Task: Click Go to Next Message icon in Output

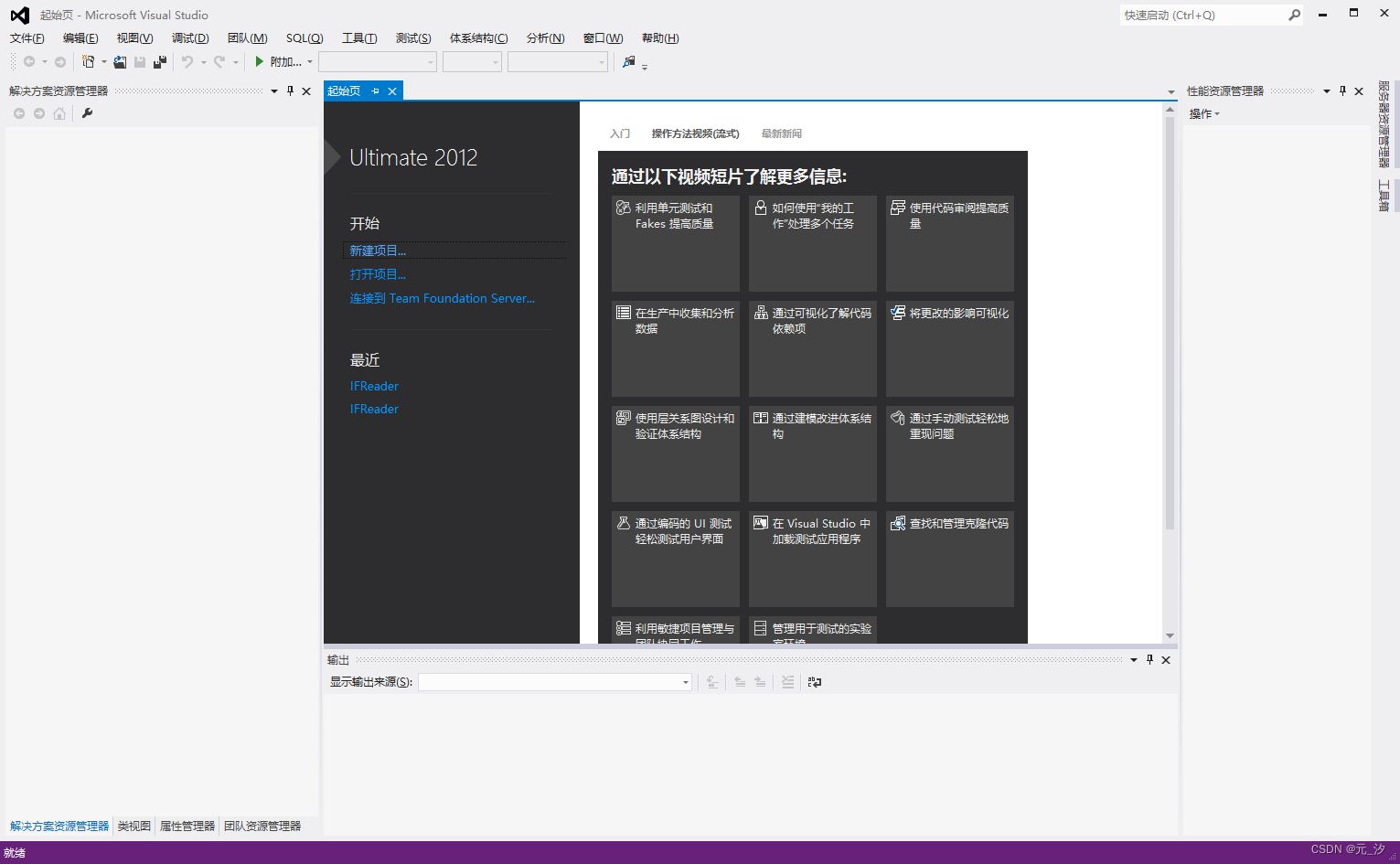Action: 760,682
